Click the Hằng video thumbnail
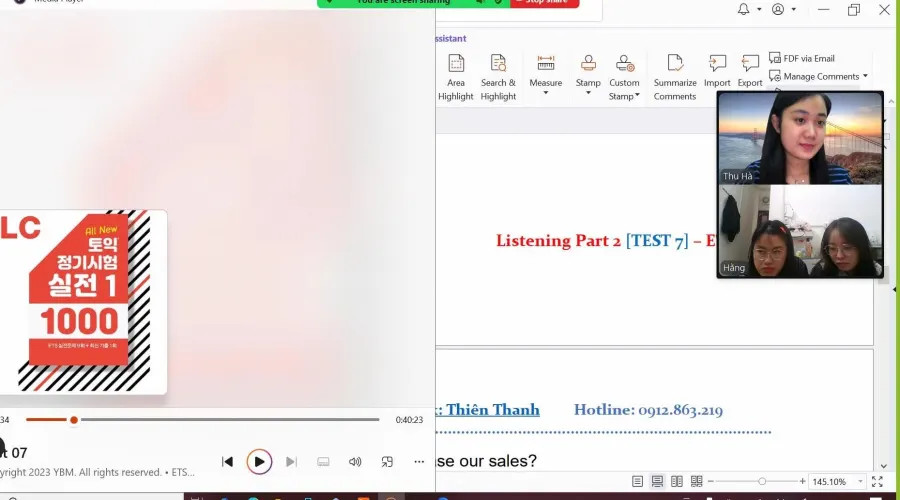Image resolution: width=900 pixels, height=500 pixels. tap(800, 231)
